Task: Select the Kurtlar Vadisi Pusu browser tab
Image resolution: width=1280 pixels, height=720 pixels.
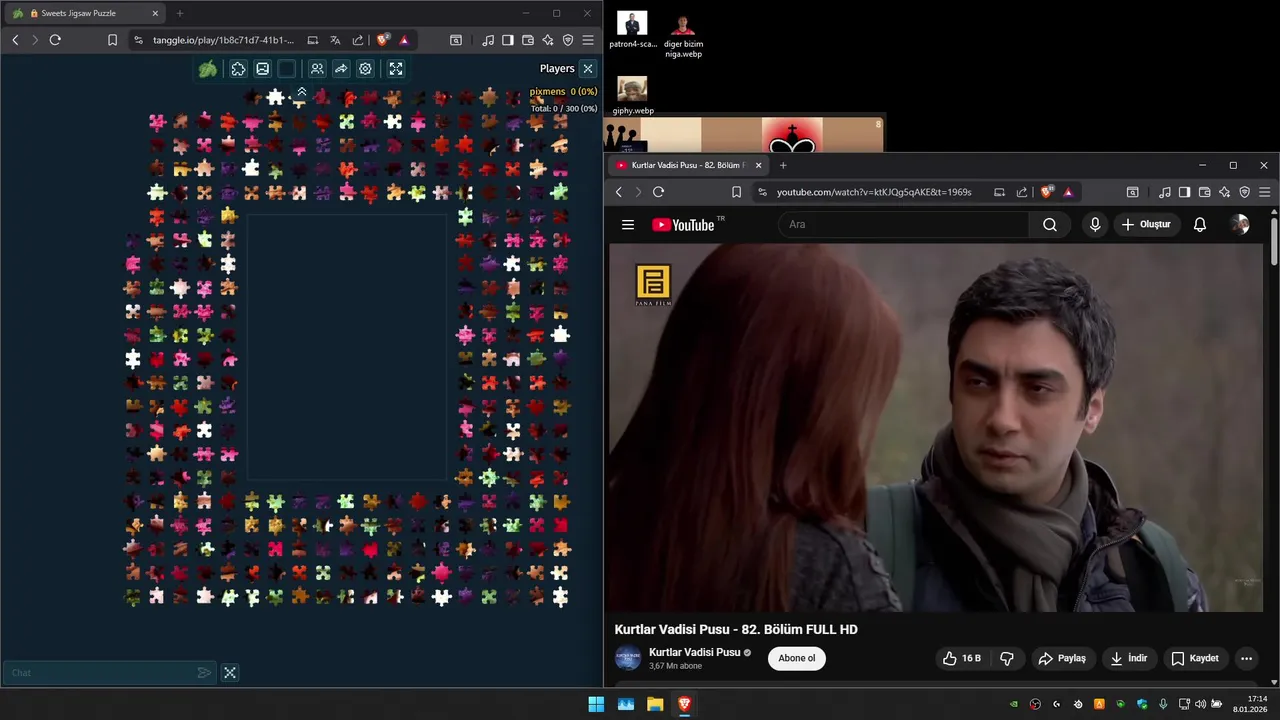Action: [x=688, y=165]
